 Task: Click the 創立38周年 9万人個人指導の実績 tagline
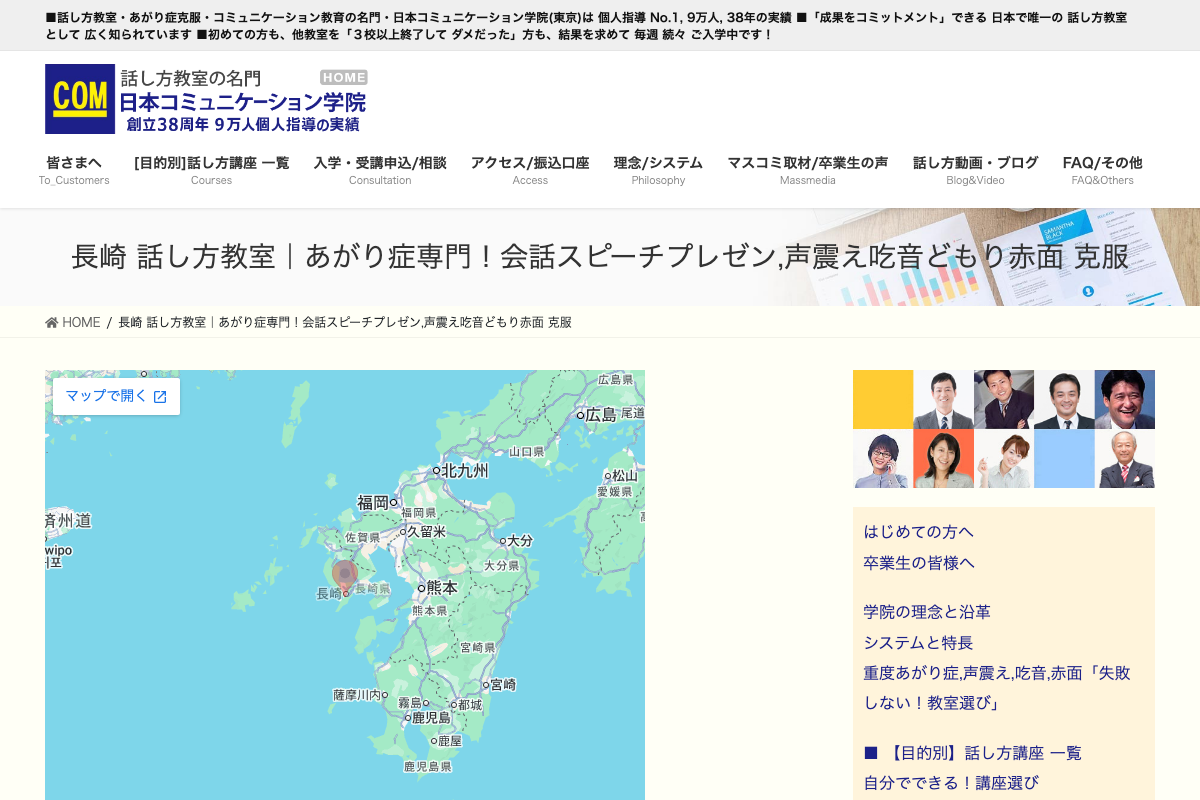click(x=243, y=125)
